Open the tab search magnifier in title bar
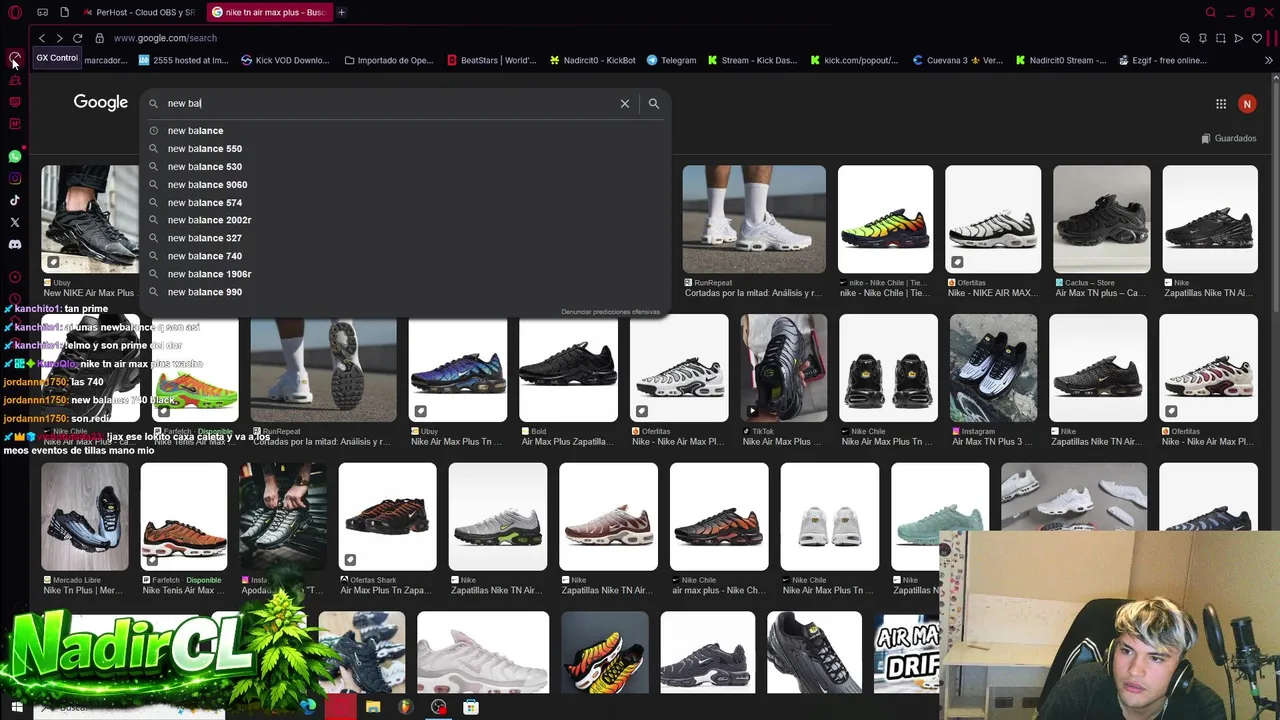This screenshot has width=1280, height=720. point(1210,12)
